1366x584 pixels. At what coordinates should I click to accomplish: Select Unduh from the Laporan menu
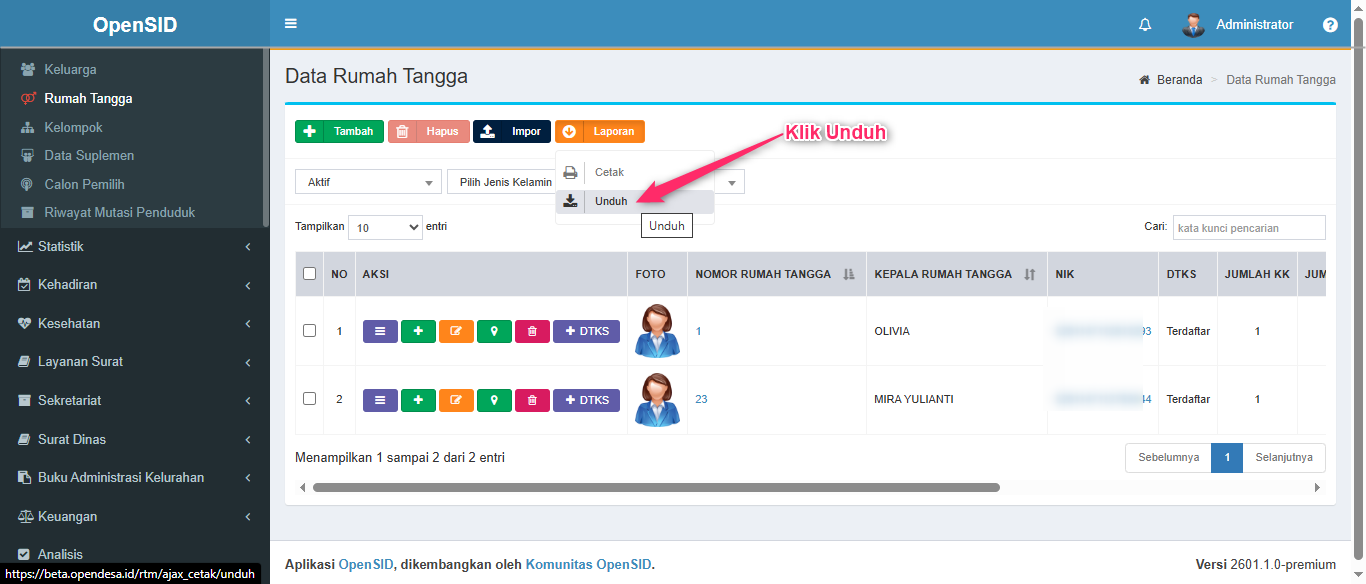coord(610,201)
